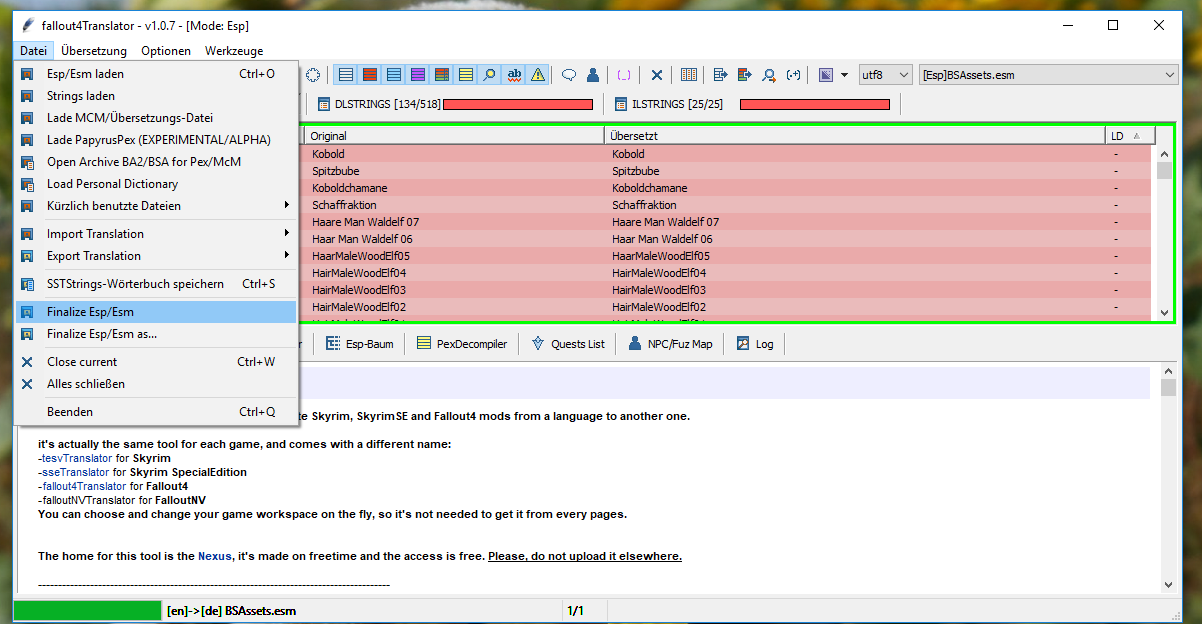Click the strings table vertical scrollbar down arrow

pos(1164,313)
